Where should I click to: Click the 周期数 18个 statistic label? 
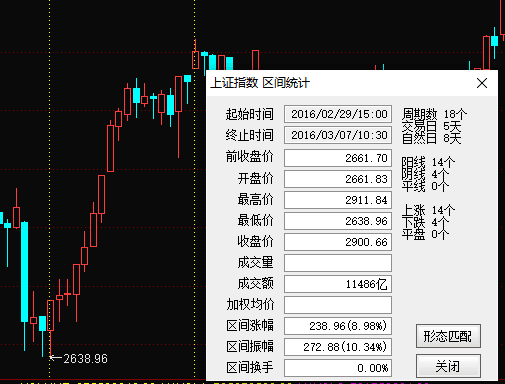click(434, 114)
